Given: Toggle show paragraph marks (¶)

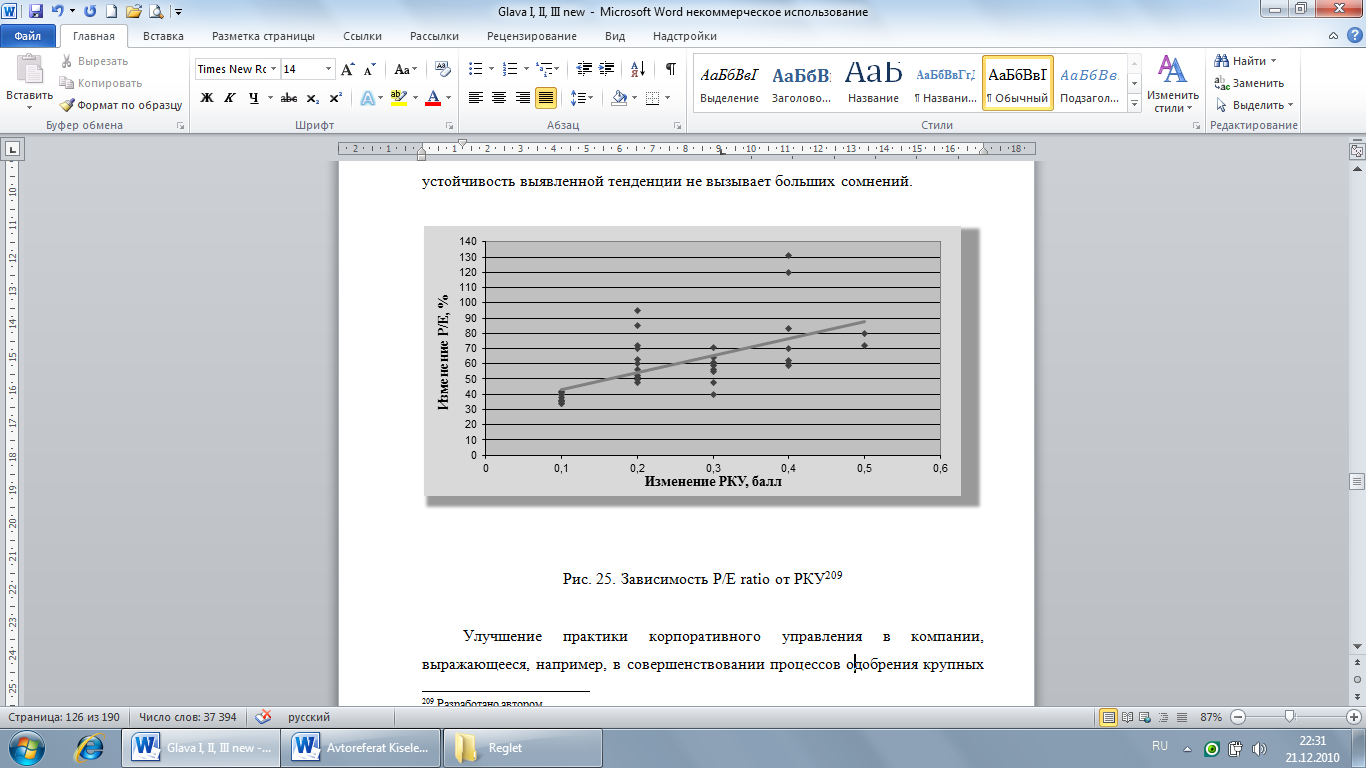Looking at the screenshot, I should pyautogui.click(x=670, y=69).
